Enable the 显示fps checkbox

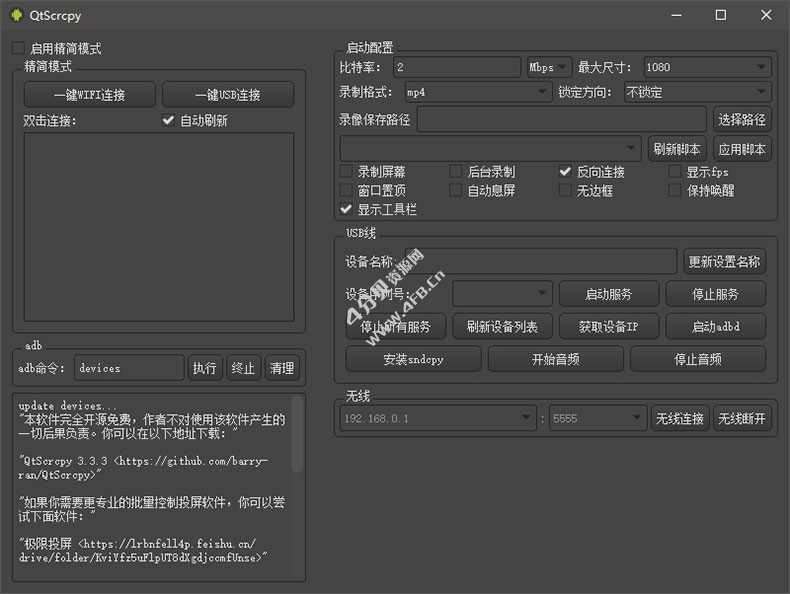coord(675,172)
